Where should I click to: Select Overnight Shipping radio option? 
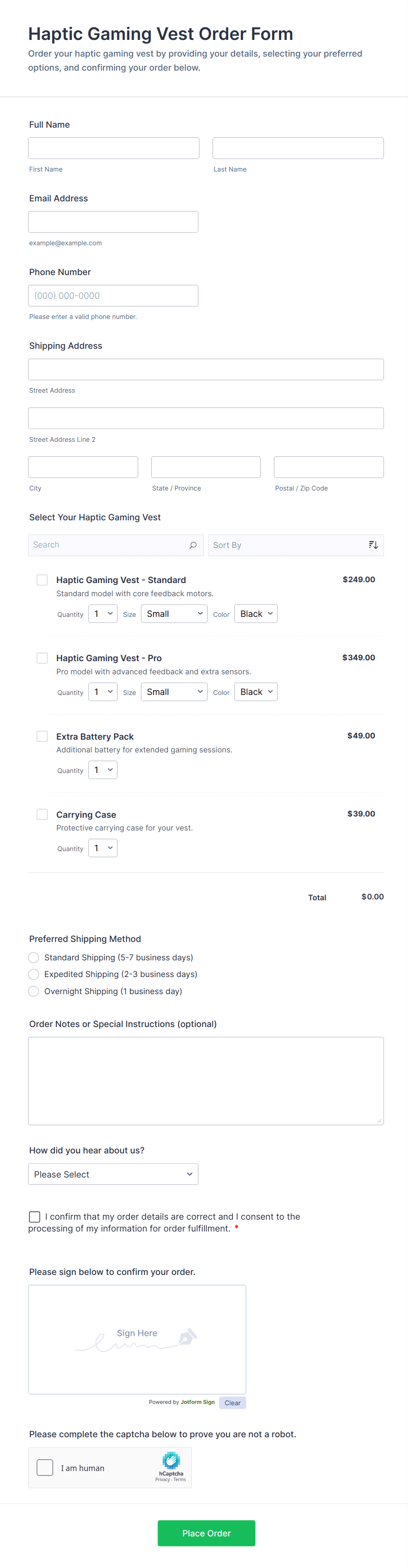pos(34,991)
